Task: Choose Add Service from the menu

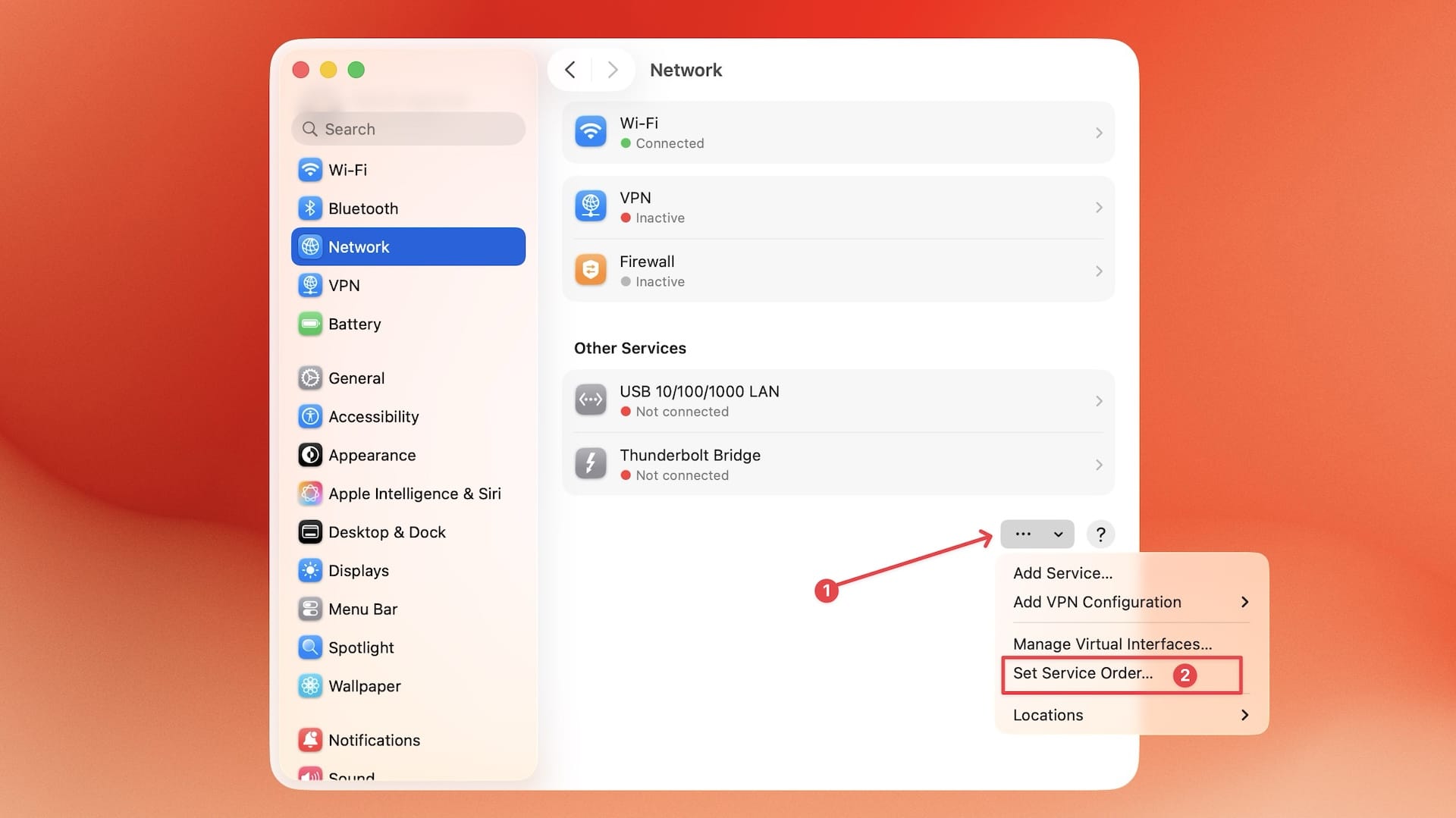Action: (x=1062, y=573)
